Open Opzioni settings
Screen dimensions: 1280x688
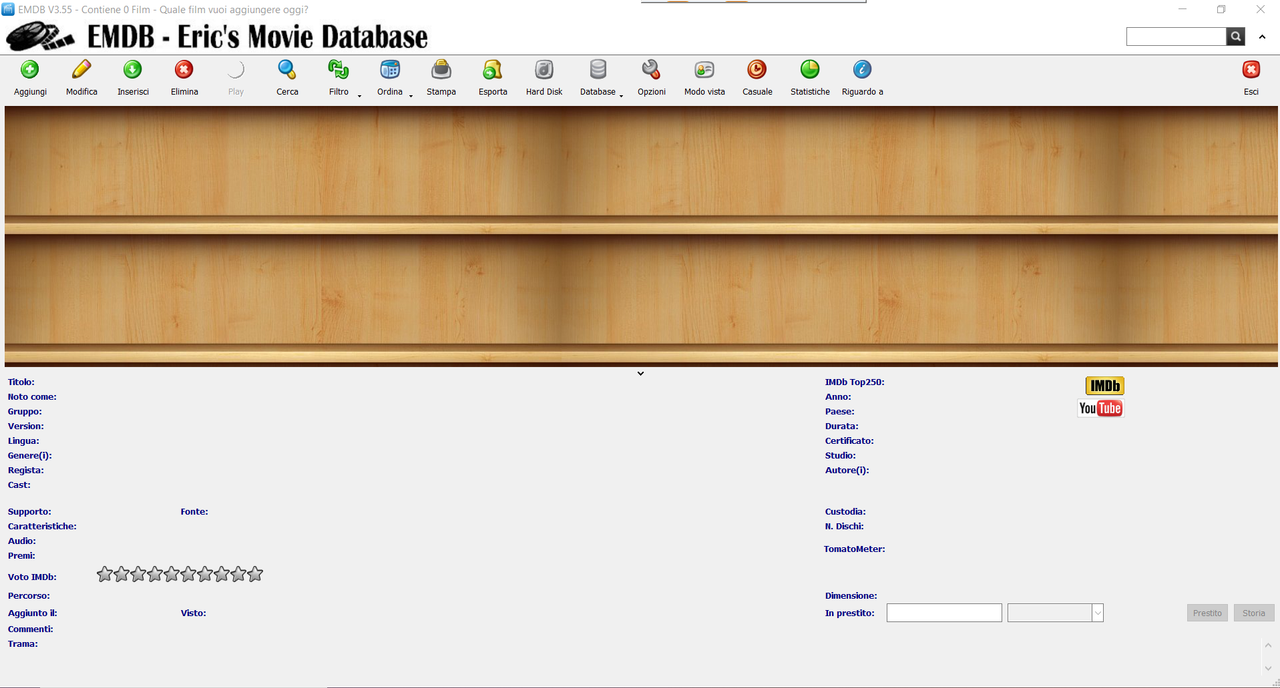(651, 70)
